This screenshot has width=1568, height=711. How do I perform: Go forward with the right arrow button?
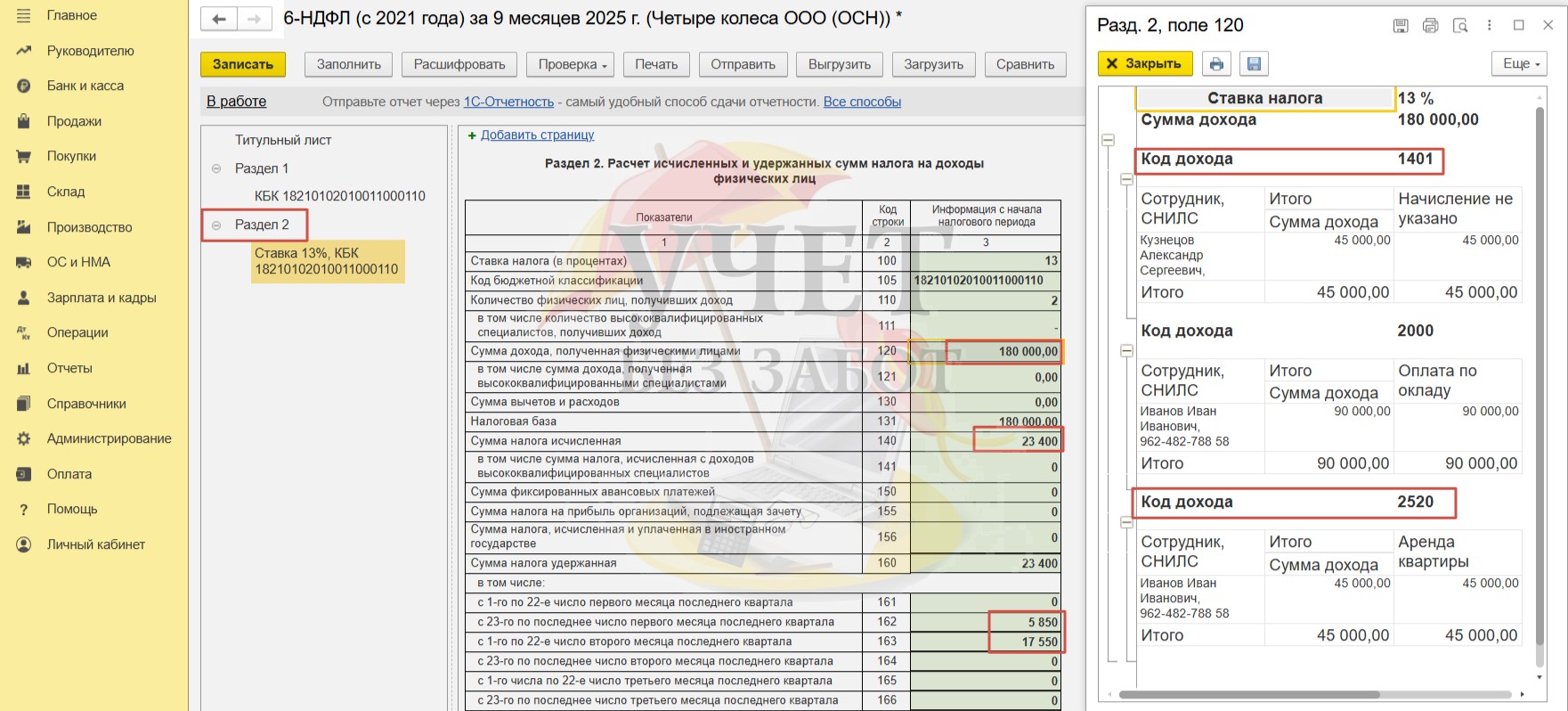[x=255, y=19]
